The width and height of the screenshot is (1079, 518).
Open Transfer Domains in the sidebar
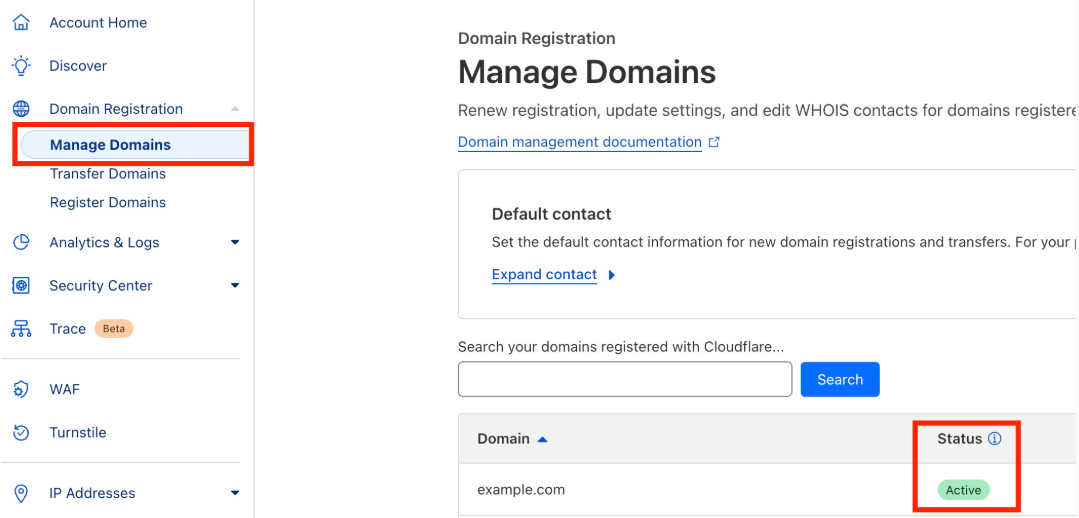[108, 174]
